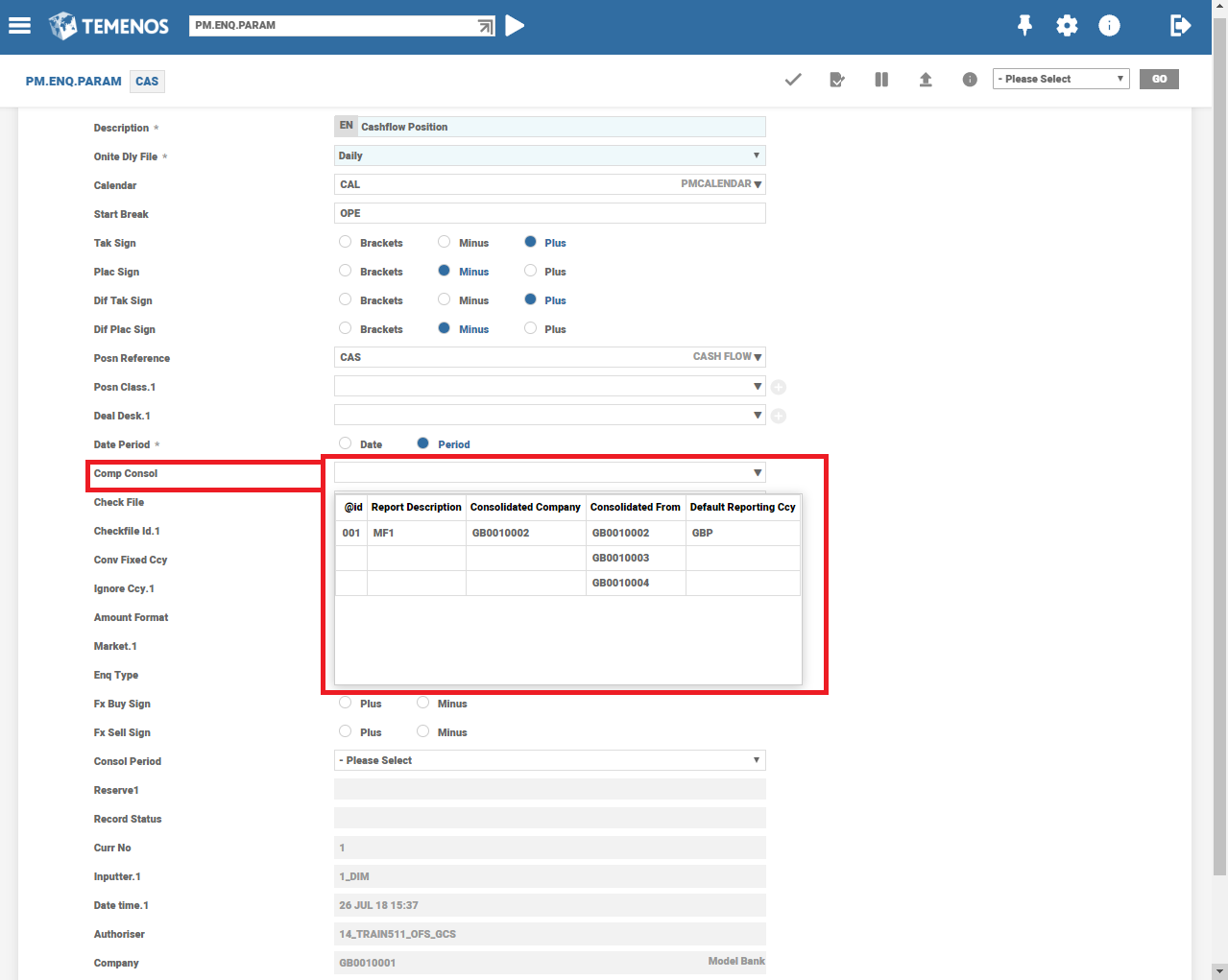Click the CAS record tab
Image resolution: width=1228 pixels, height=980 pixels.
tap(147, 82)
